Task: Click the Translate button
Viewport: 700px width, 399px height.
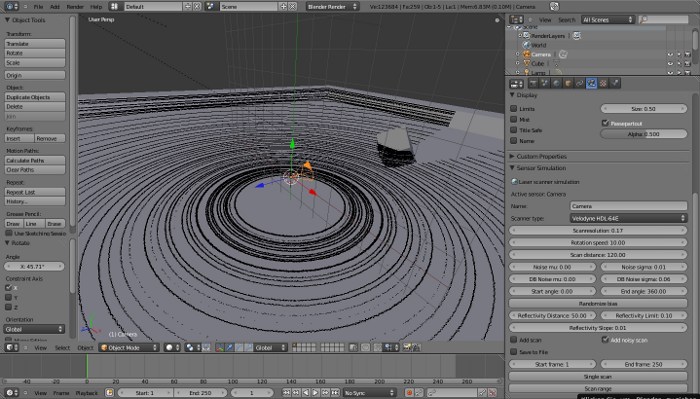Action: 35,44
